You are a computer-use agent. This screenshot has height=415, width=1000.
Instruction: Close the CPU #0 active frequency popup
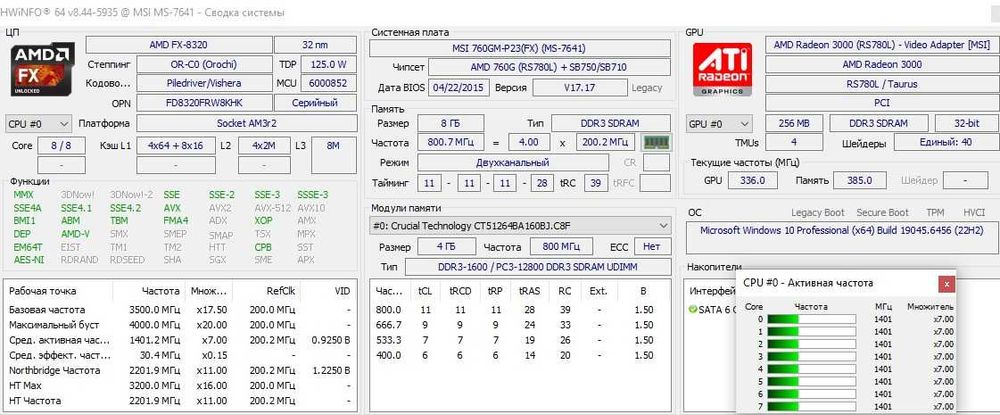point(946,283)
